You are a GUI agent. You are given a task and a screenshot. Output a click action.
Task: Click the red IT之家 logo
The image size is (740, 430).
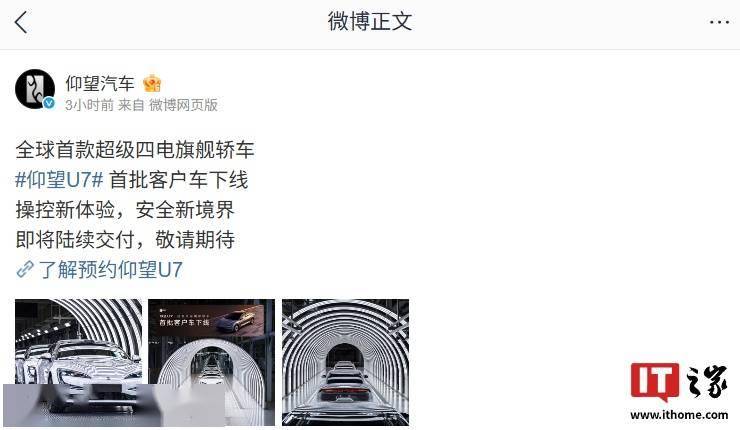[x=654, y=381]
